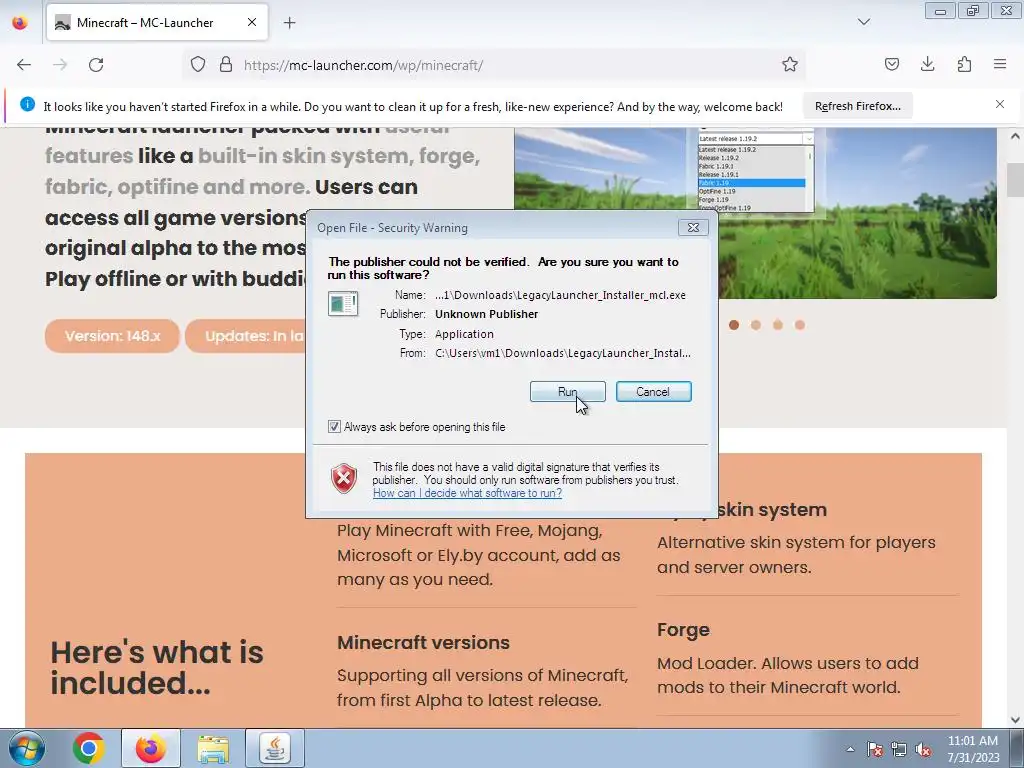
Task: Click the page scrollbar down arrow
Action: pos(1015,720)
